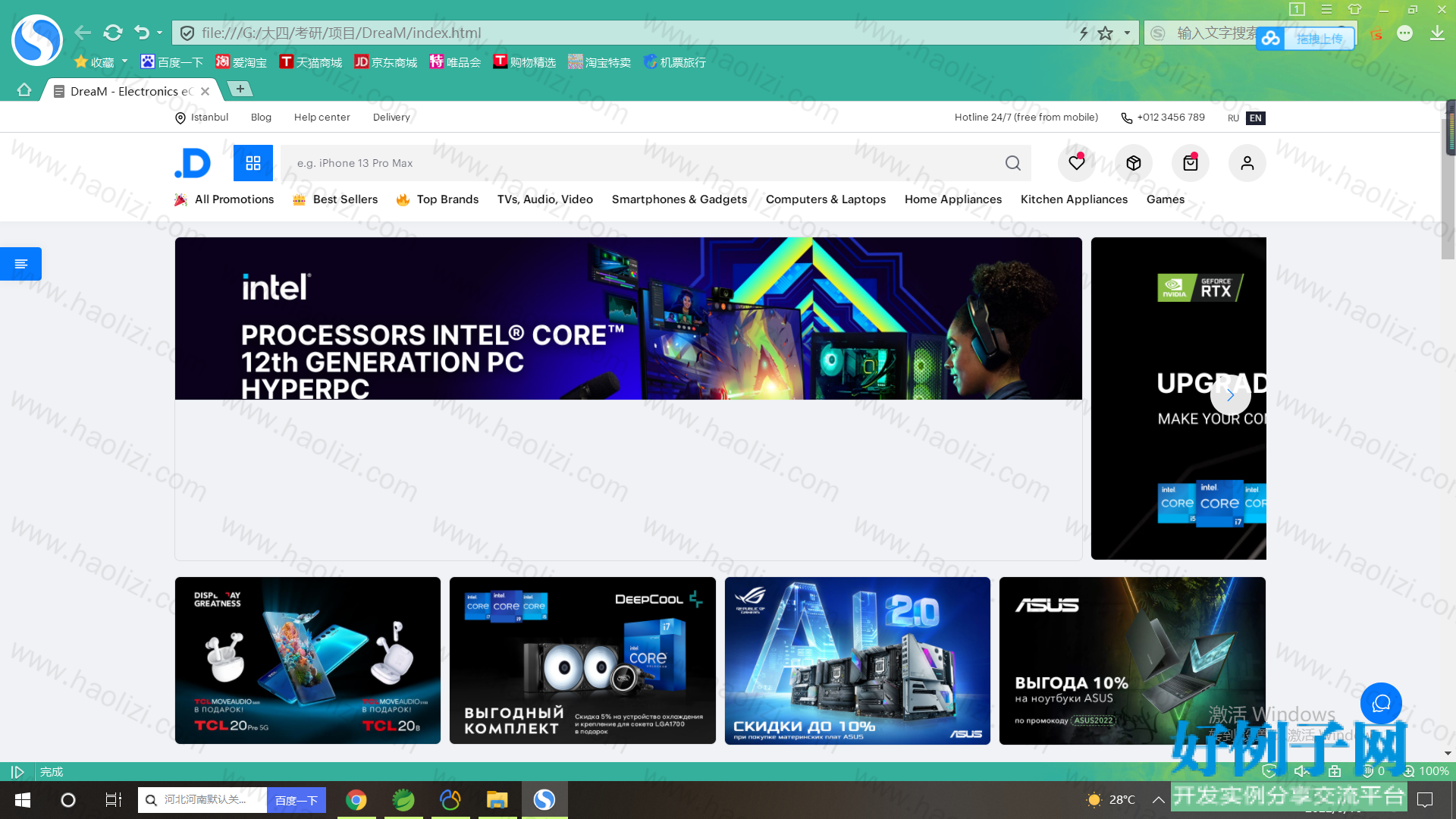Click the Cortana circle on taskbar

click(x=68, y=800)
